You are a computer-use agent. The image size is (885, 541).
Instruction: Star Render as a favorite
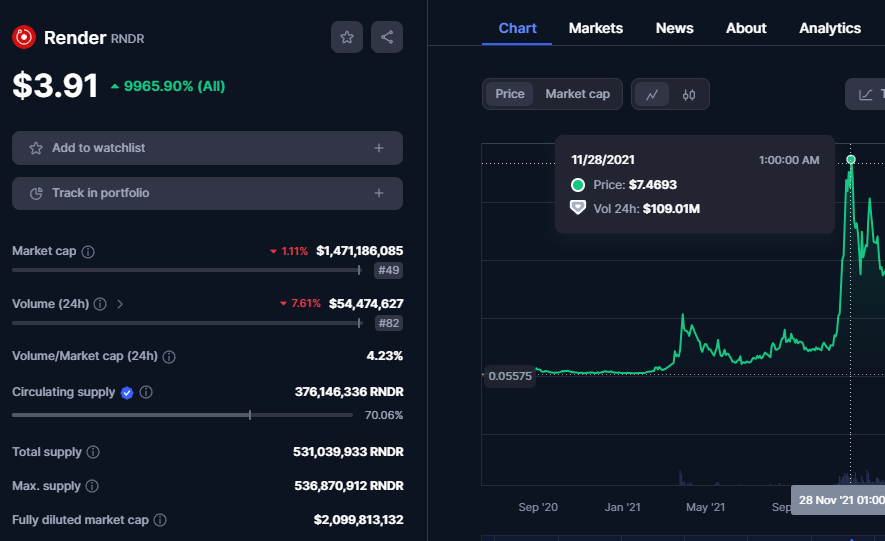coord(347,37)
